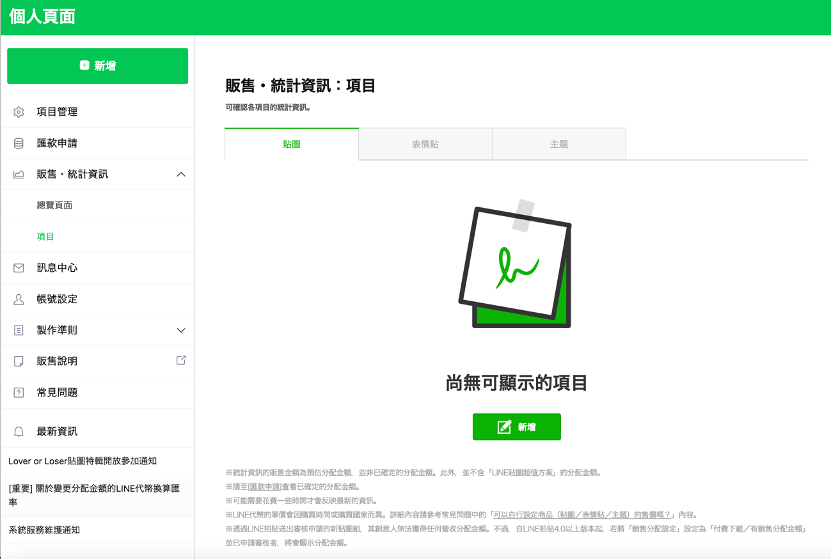Click the 販售・統計資訊：項目 page heading
This screenshot has height=560, width=832.
pyautogui.click(x=300, y=85)
